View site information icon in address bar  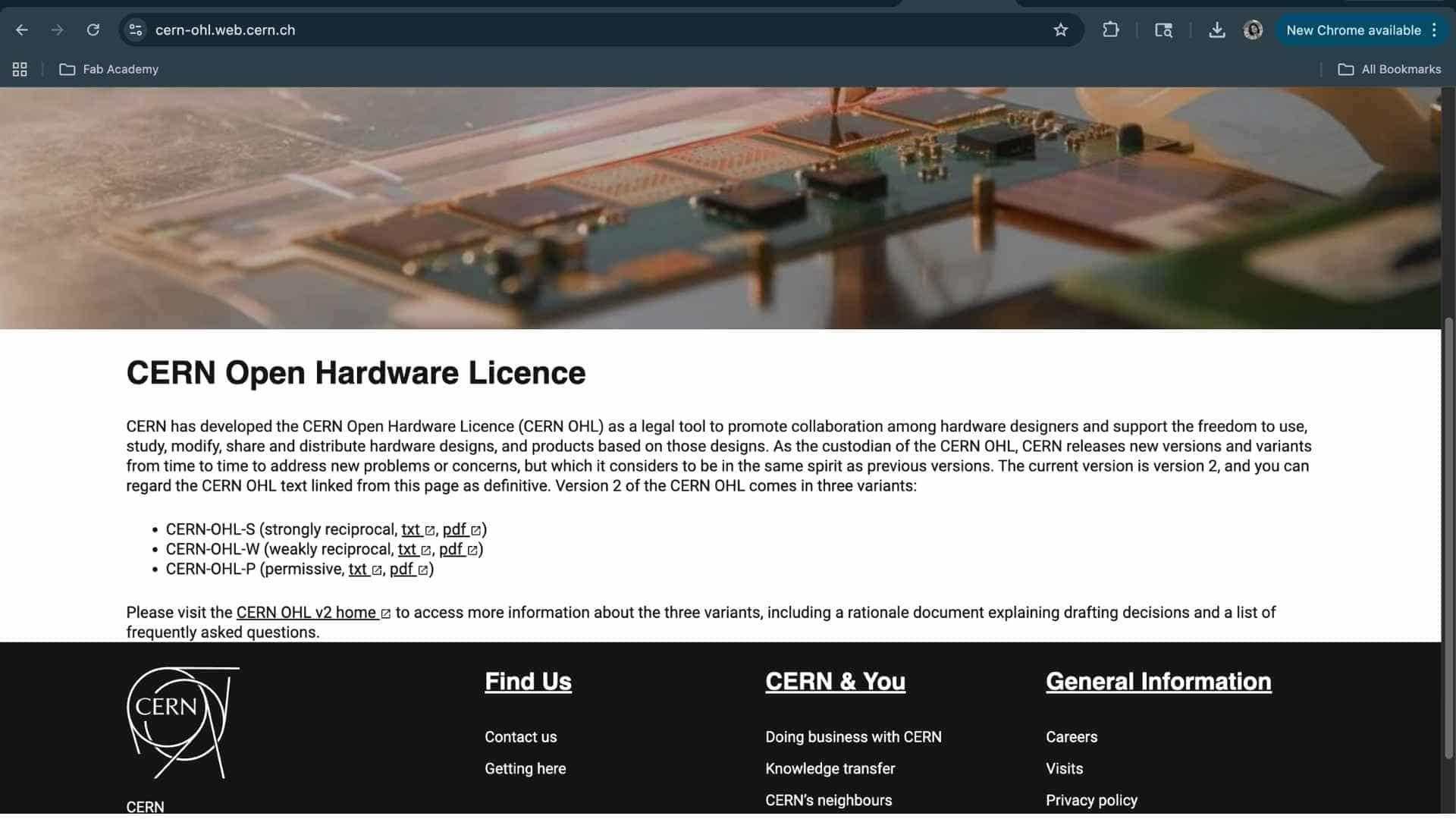[x=136, y=30]
